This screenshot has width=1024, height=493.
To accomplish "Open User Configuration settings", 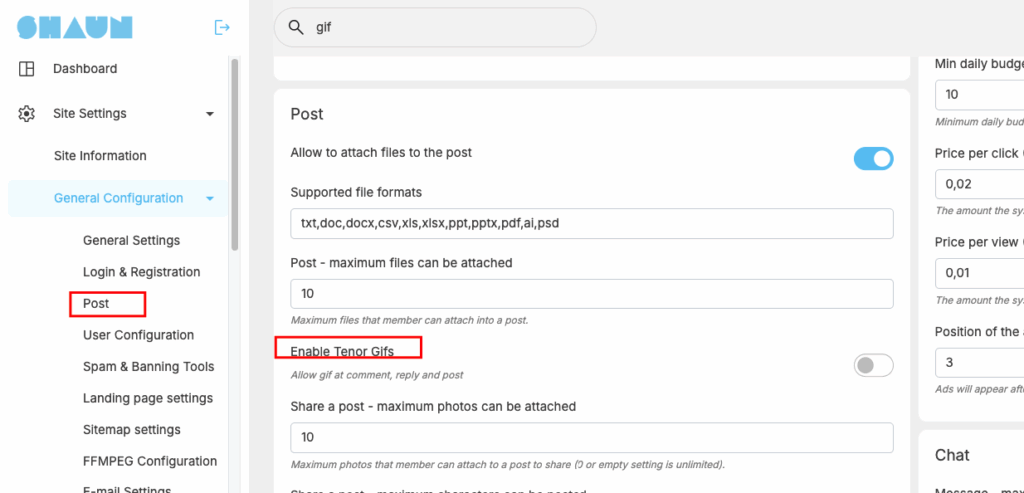I will 138,335.
